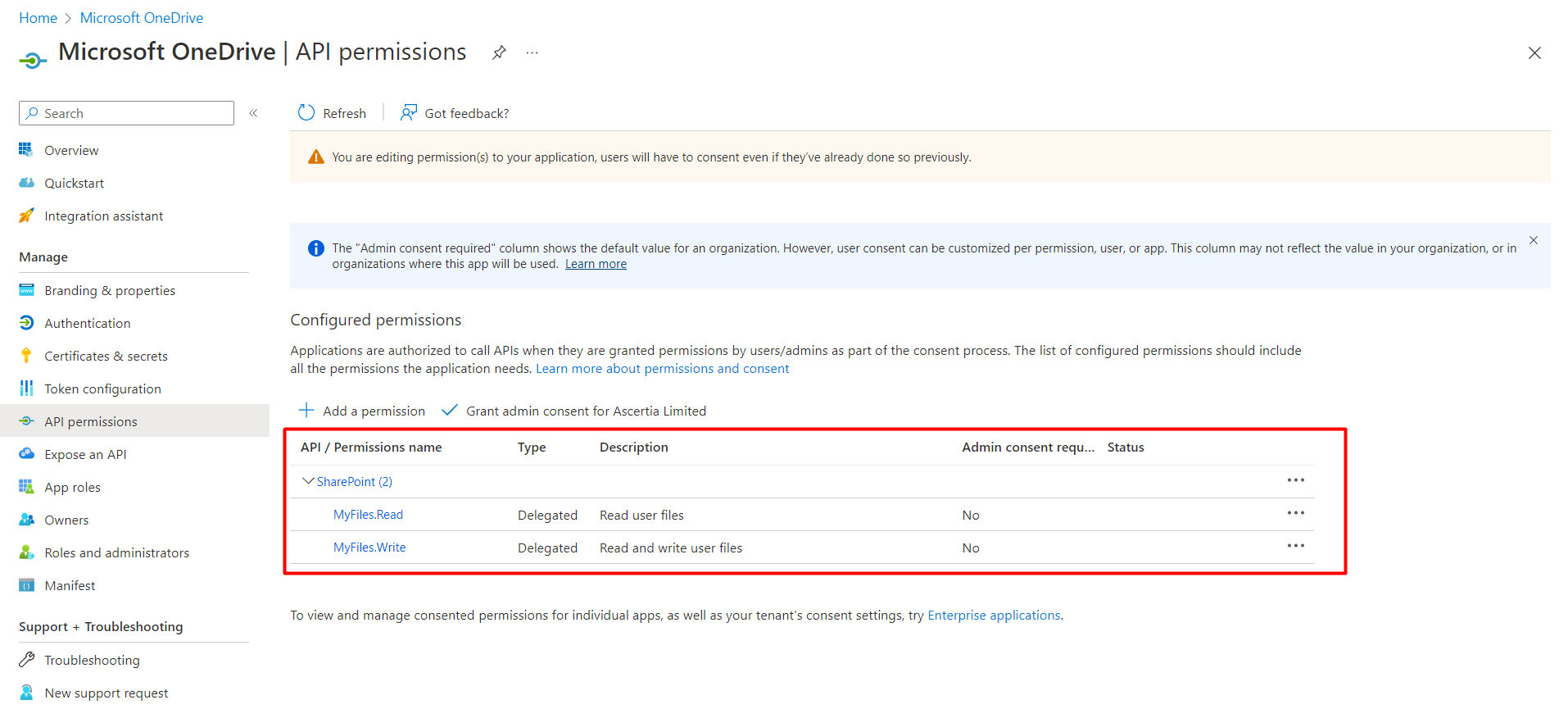This screenshot has height=718, width=1568.
Task: Dismiss the admin consent info banner
Action: pyautogui.click(x=1534, y=240)
